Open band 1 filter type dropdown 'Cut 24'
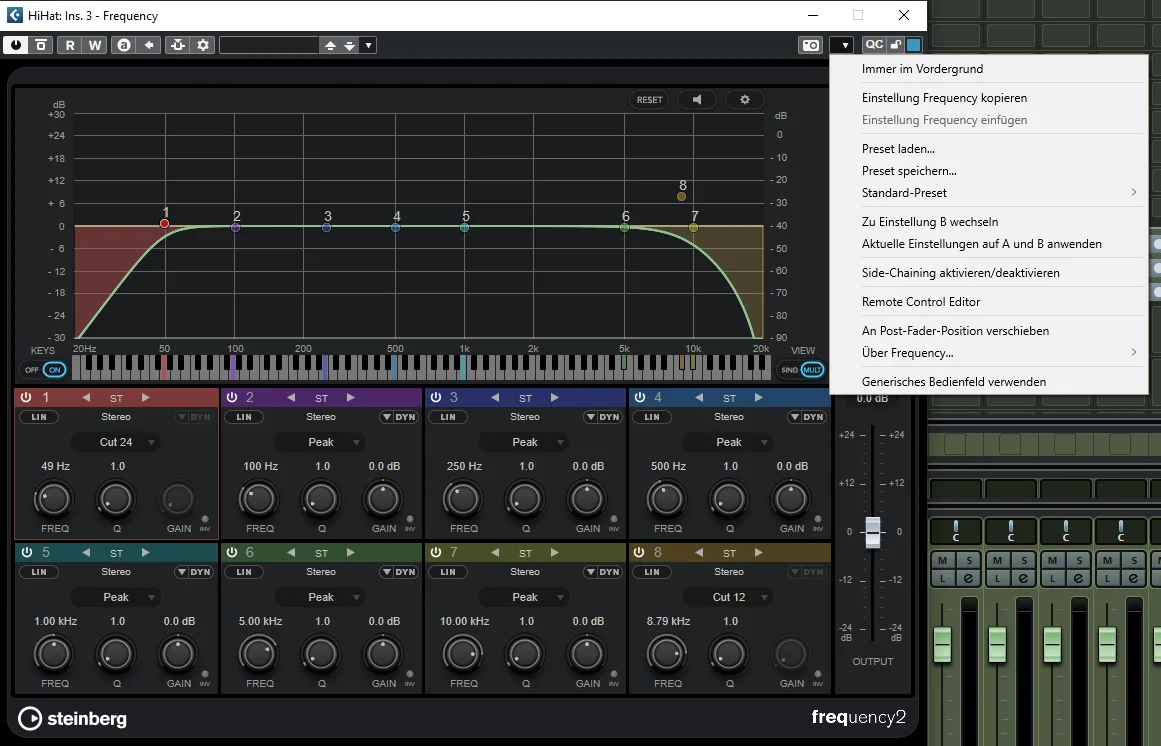The height and width of the screenshot is (746, 1161). pos(116,442)
